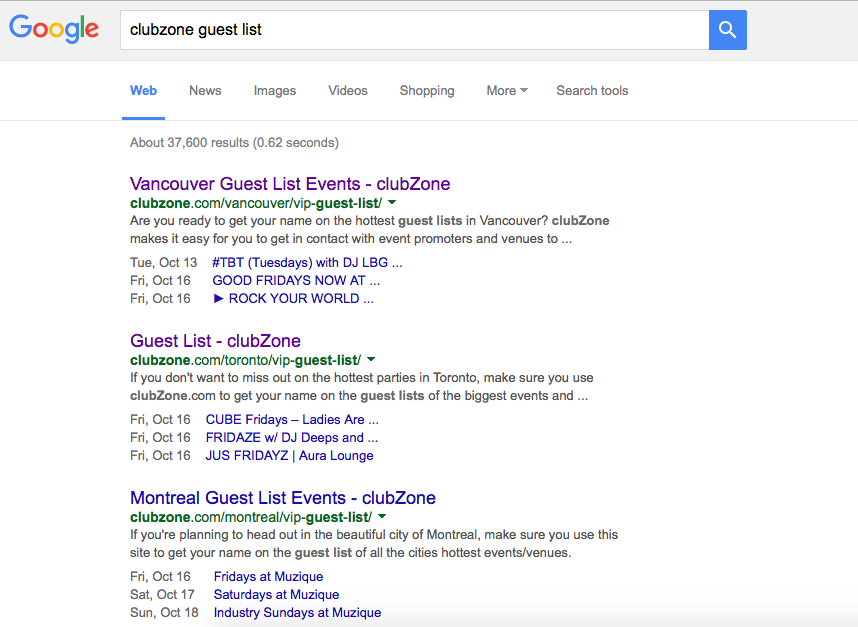Viewport: 858px width, 627px height.
Task: Click the Toronto snippet starting 'If you don't want'
Action: pyautogui.click(x=362, y=387)
